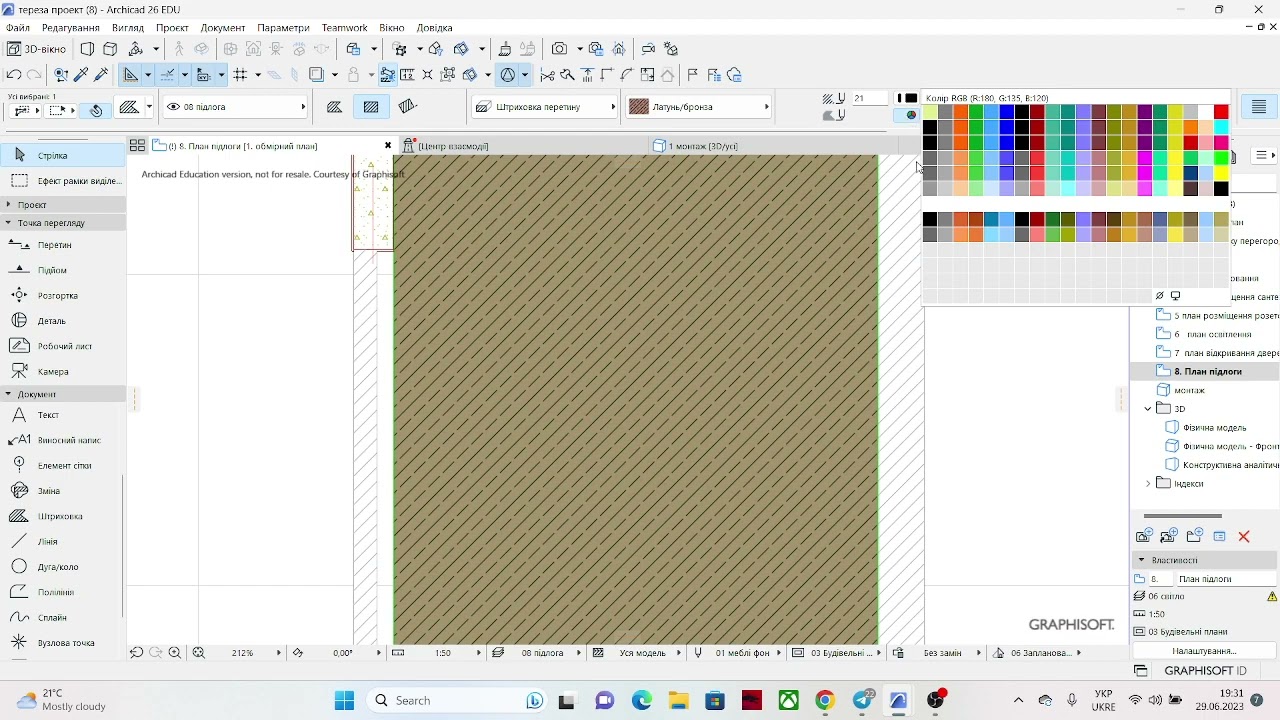Open the Редагування menu
1280x720 pixels.
70,28
